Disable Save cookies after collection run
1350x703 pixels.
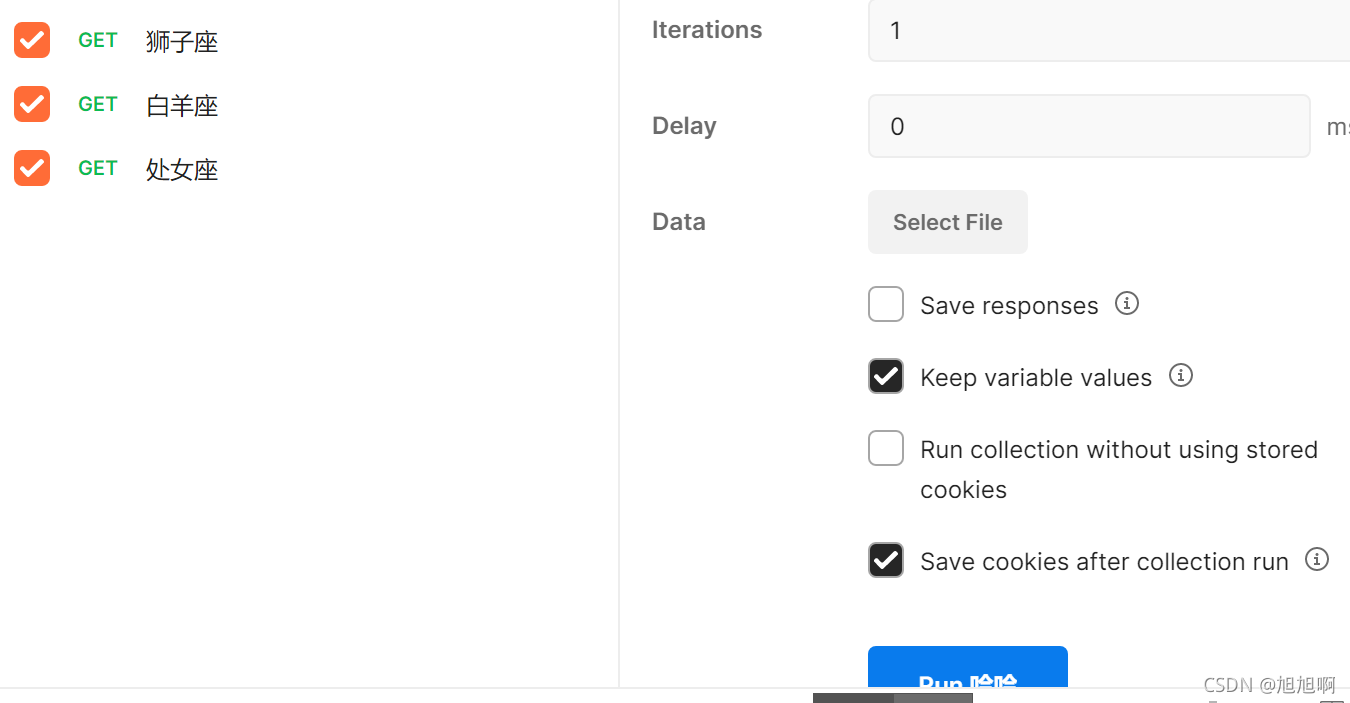886,560
